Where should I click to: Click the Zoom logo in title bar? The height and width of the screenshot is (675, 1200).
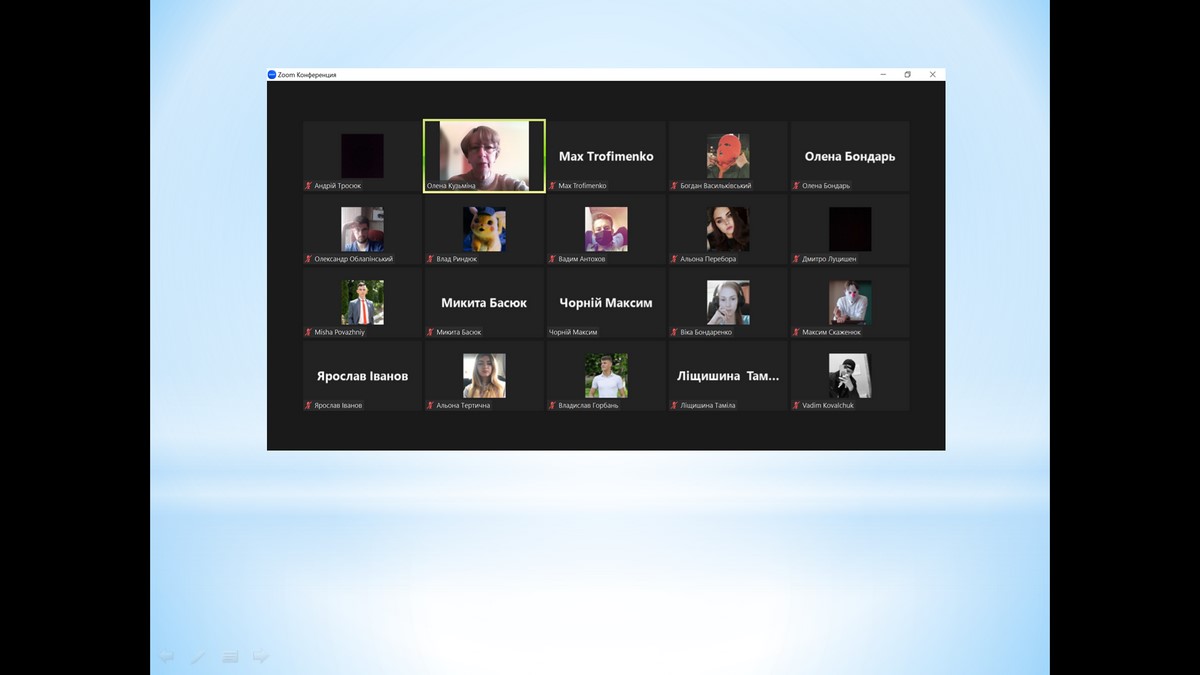click(x=272, y=75)
